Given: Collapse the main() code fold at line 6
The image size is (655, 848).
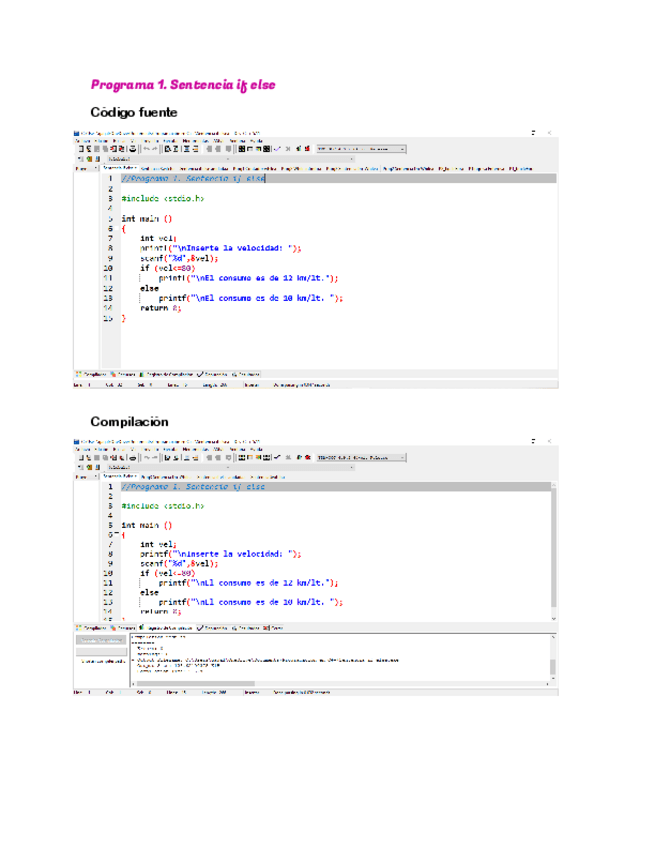Looking at the screenshot, I should pyautogui.click(x=116, y=535).
